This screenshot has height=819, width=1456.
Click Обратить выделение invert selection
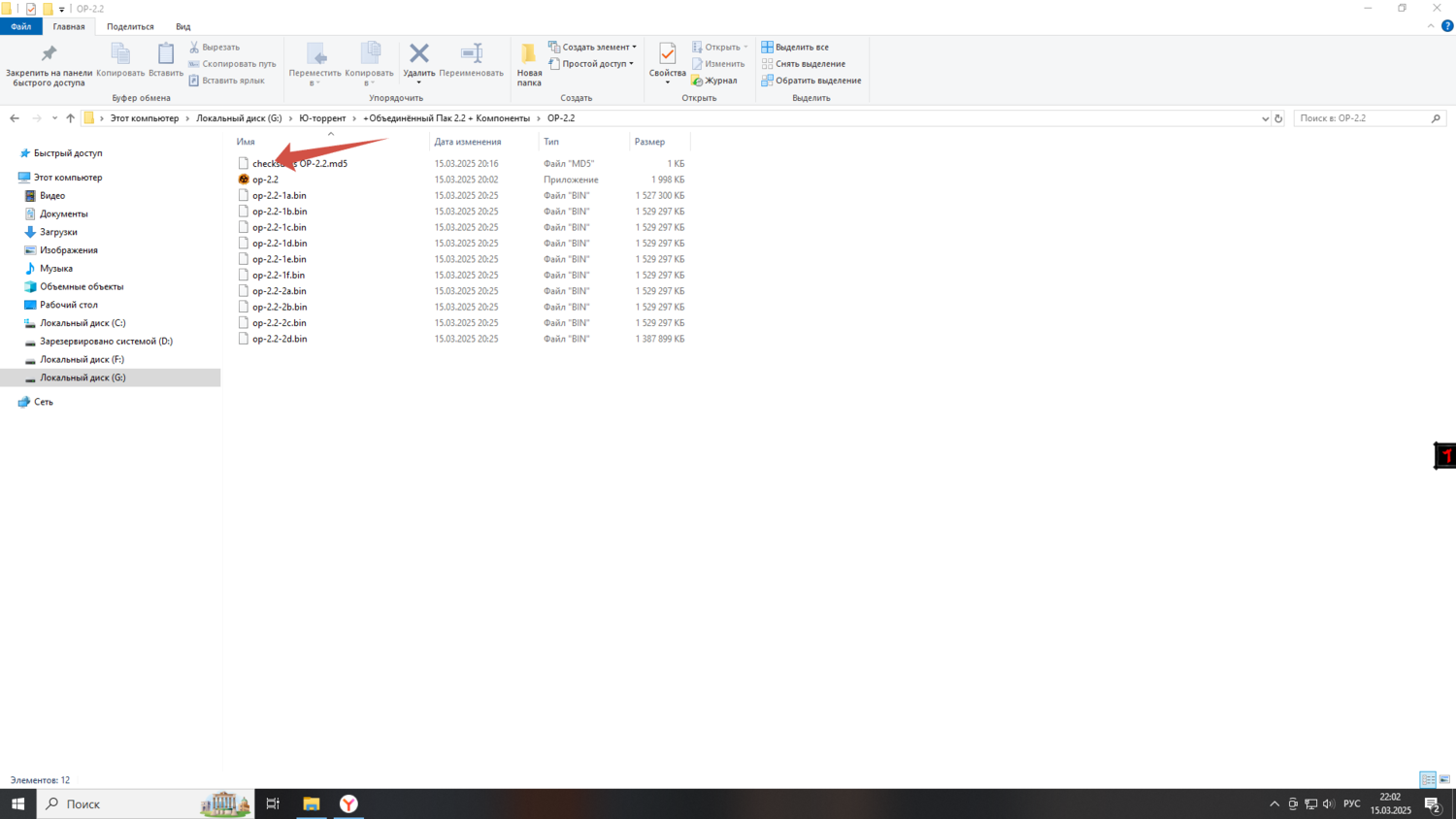pyautogui.click(x=811, y=81)
